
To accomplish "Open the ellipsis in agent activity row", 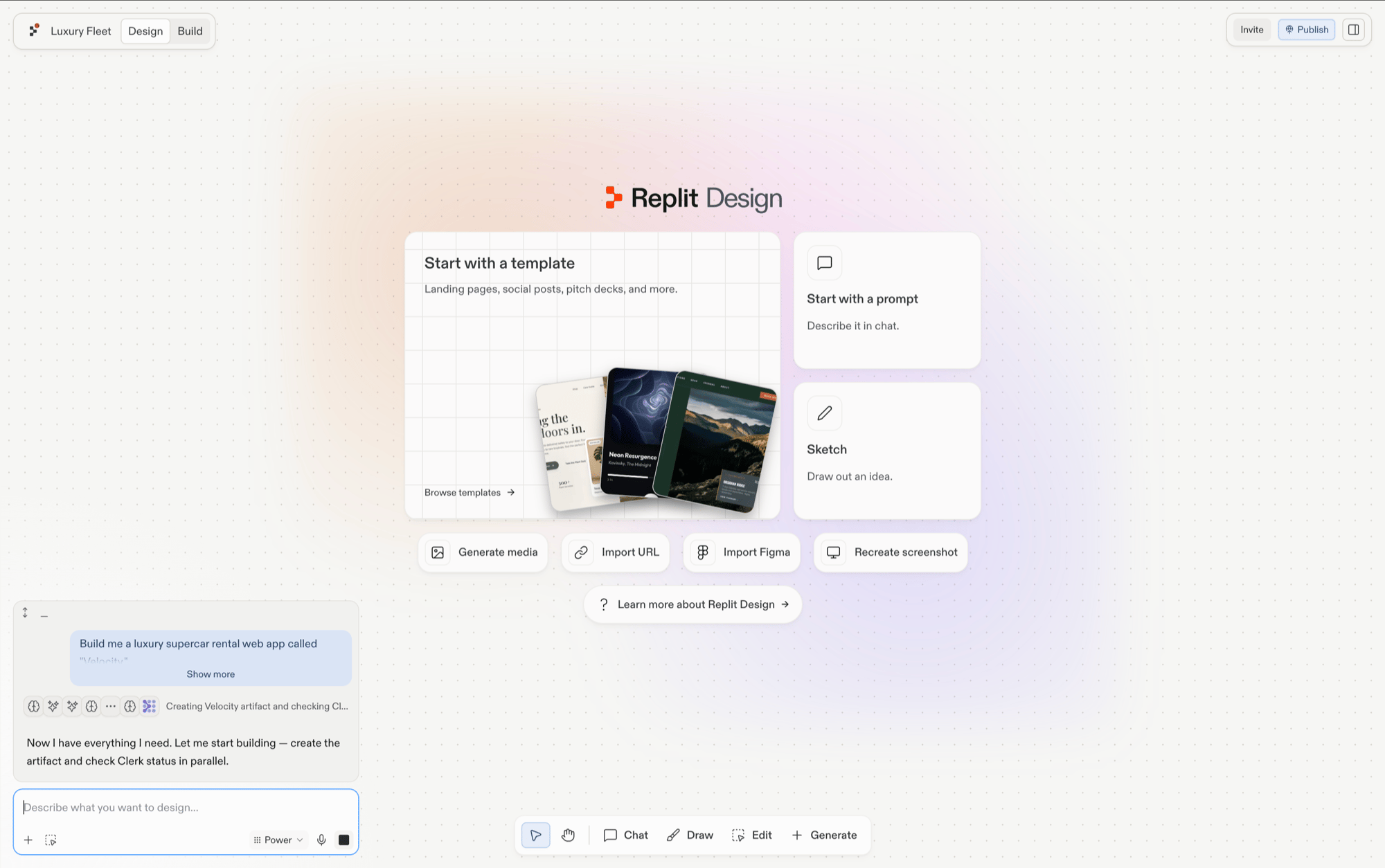I will 111,706.
